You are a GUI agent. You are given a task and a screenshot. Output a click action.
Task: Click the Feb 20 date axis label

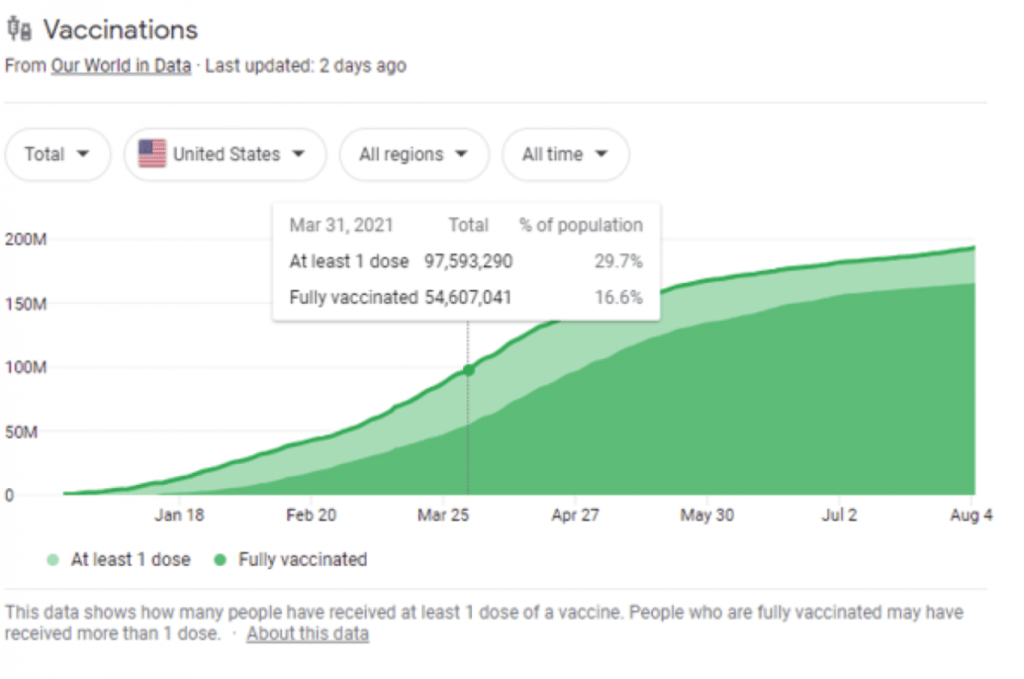pos(311,516)
